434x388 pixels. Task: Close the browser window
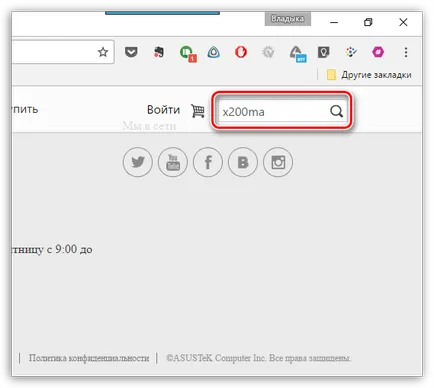403,22
